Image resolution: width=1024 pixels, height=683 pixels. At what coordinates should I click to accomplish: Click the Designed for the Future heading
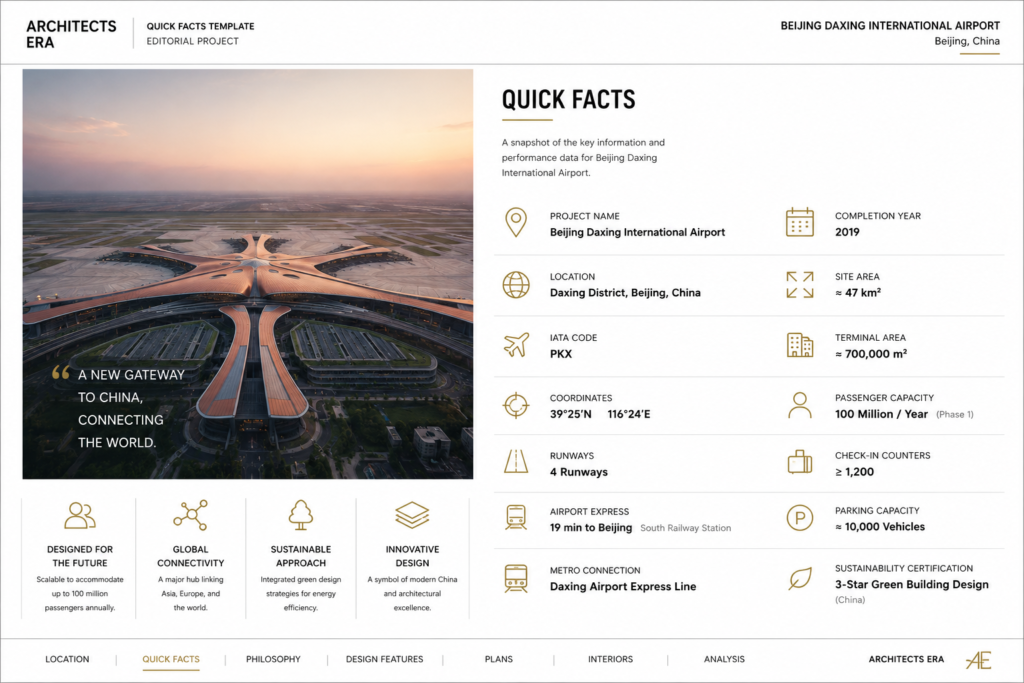pos(80,556)
